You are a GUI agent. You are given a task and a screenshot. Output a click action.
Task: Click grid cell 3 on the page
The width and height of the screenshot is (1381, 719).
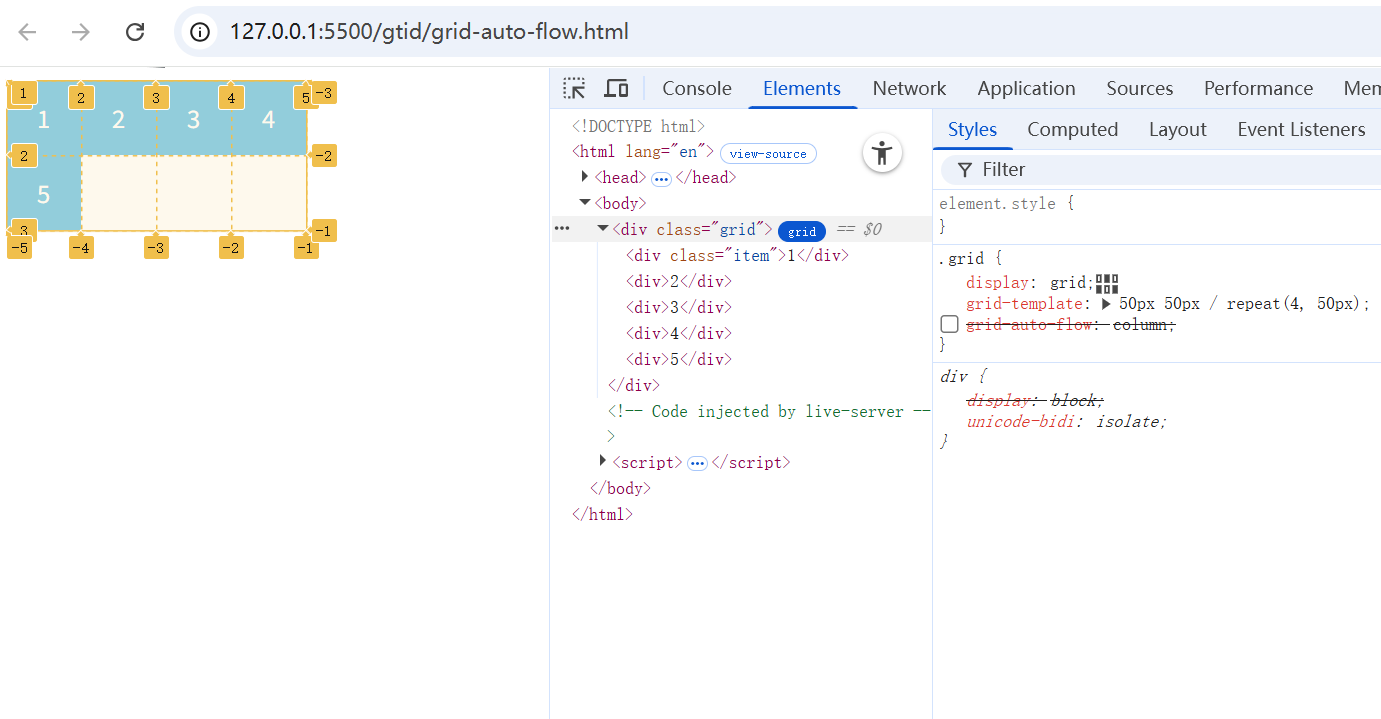tap(194, 119)
